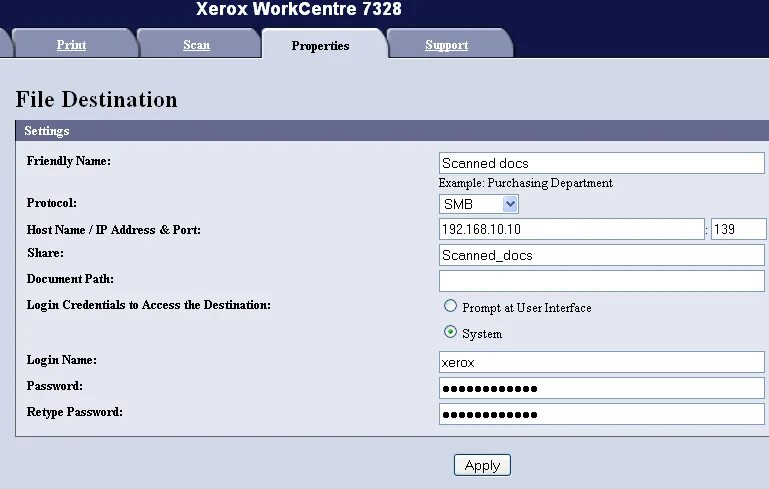Click the File Destination heading
The height and width of the screenshot is (489, 769).
coord(96,99)
